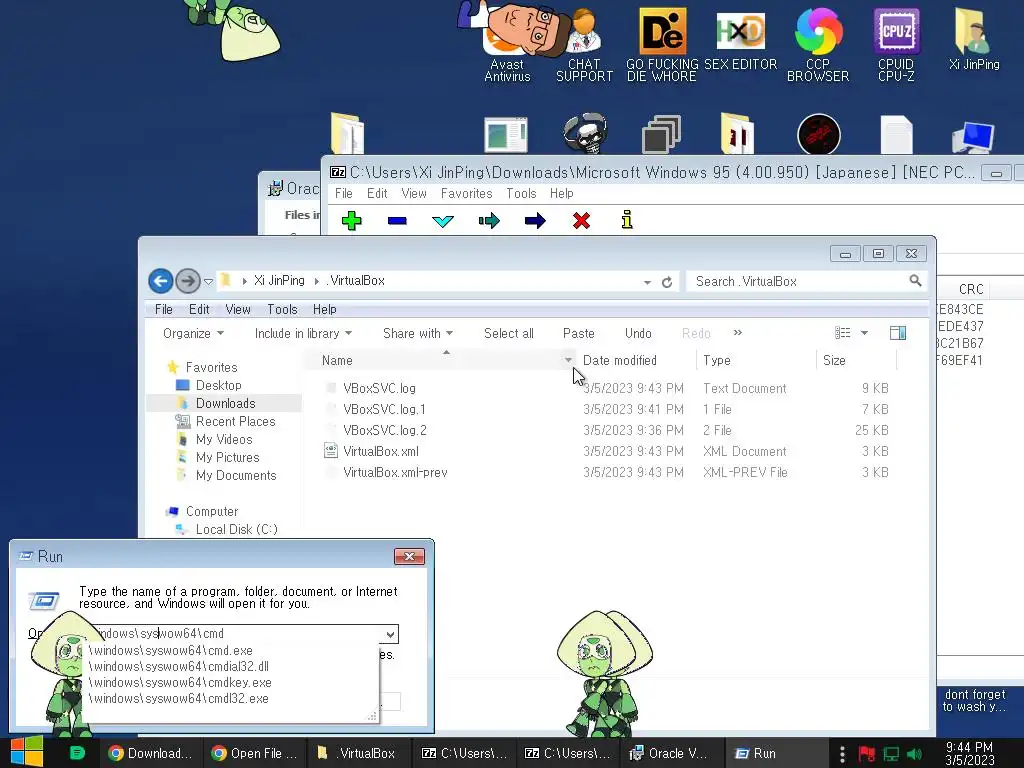Click the refresh icon in Explorer address bar
The height and width of the screenshot is (768, 1024).
coord(667,282)
